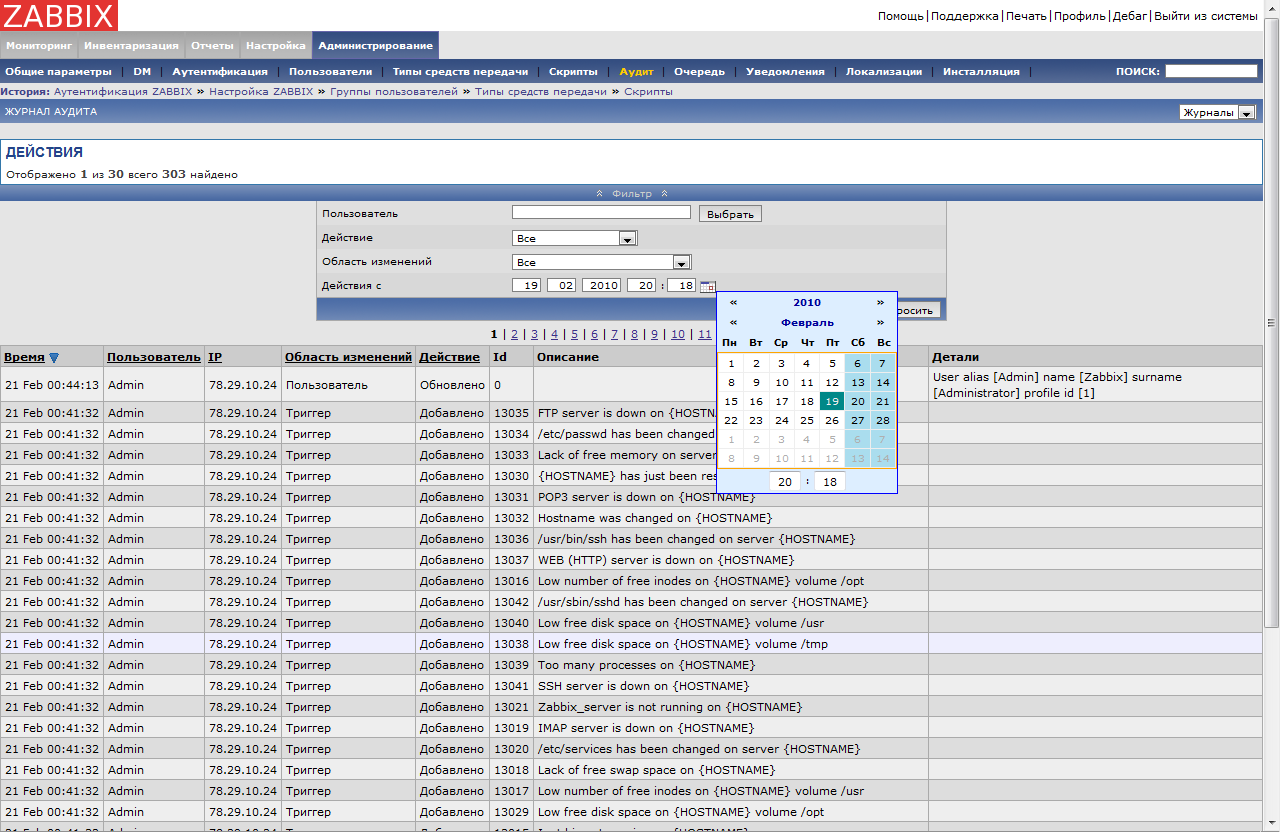Select day 10 of February in calendar

pos(781,382)
